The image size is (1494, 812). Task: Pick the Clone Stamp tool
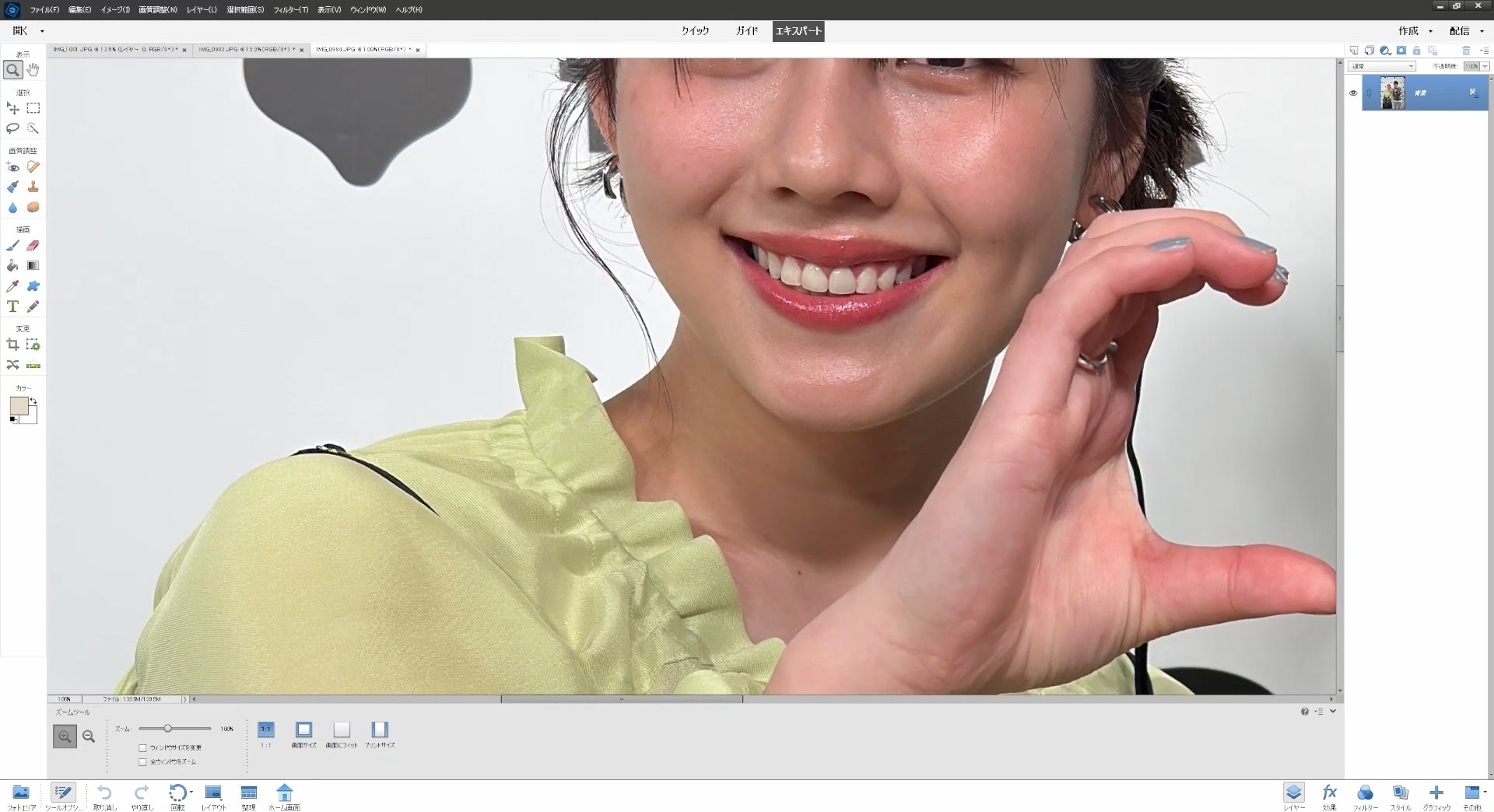[x=33, y=187]
